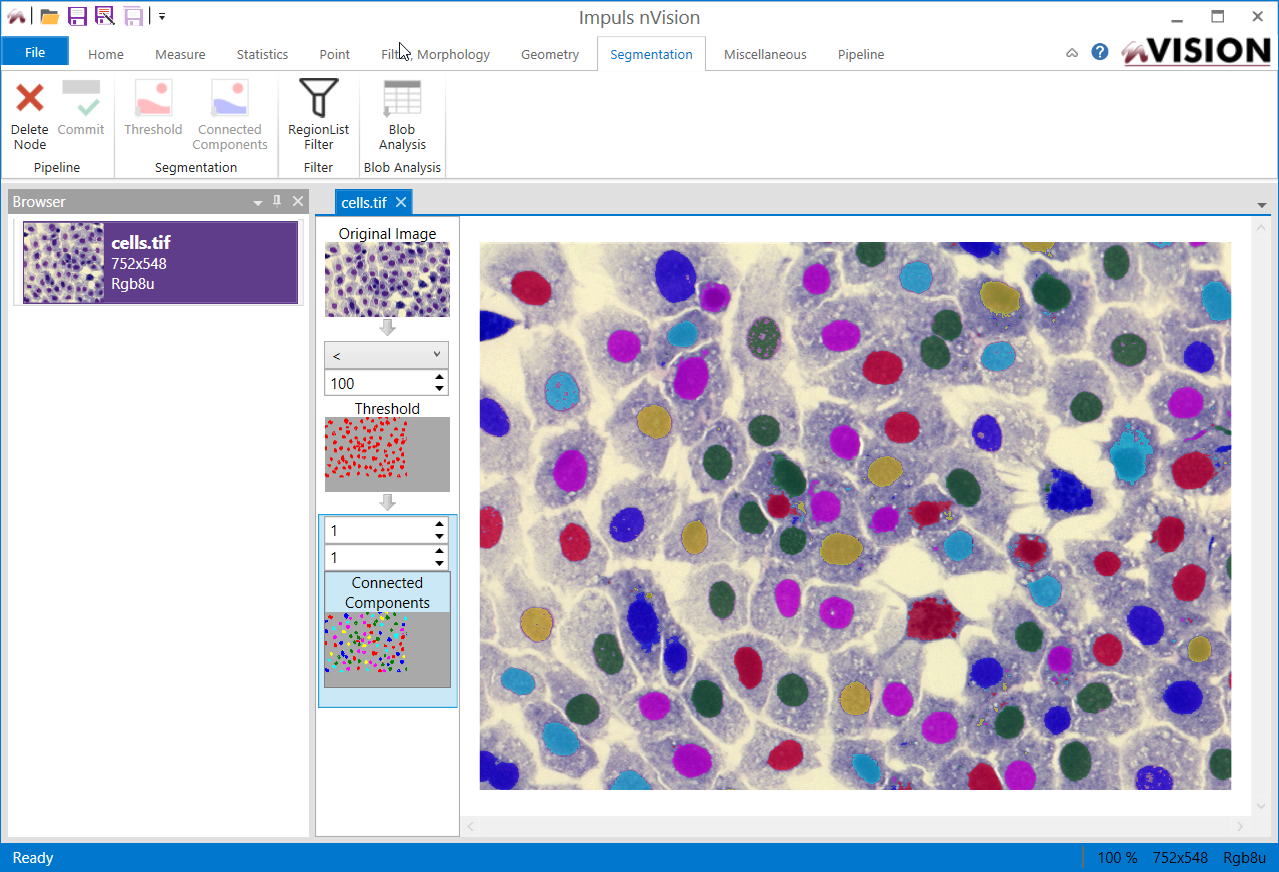Switch to the Measure ribbon tab
Screen dimensions: 1279x872
[x=180, y=55]
